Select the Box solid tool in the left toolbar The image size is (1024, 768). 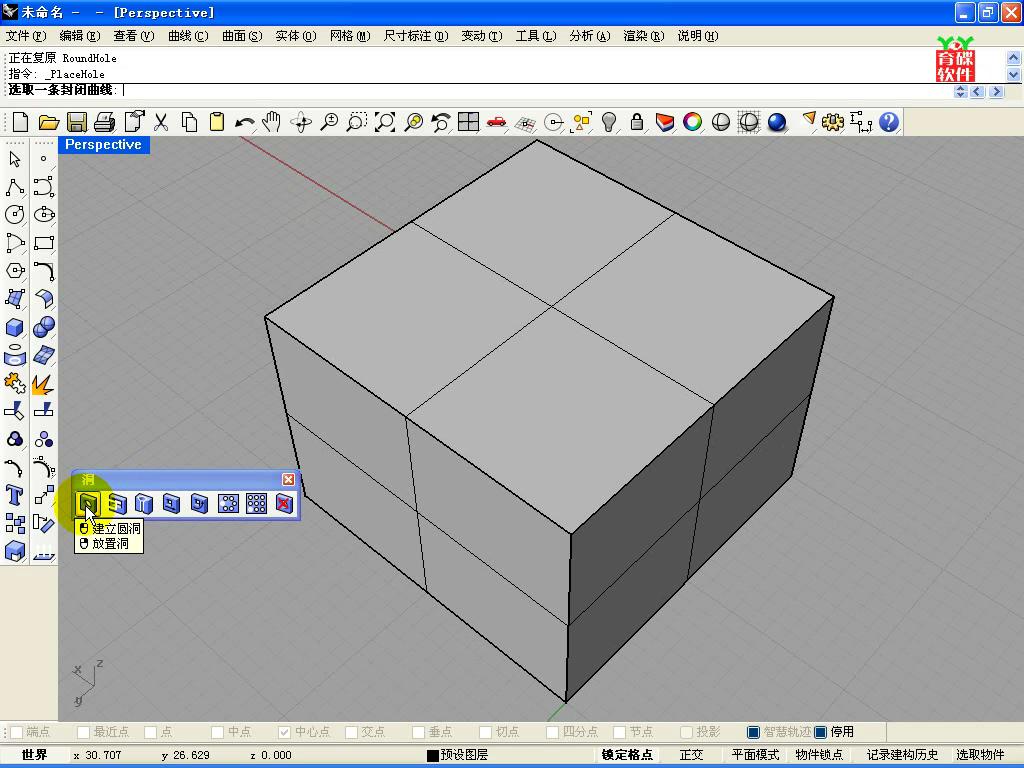(15, 327)
